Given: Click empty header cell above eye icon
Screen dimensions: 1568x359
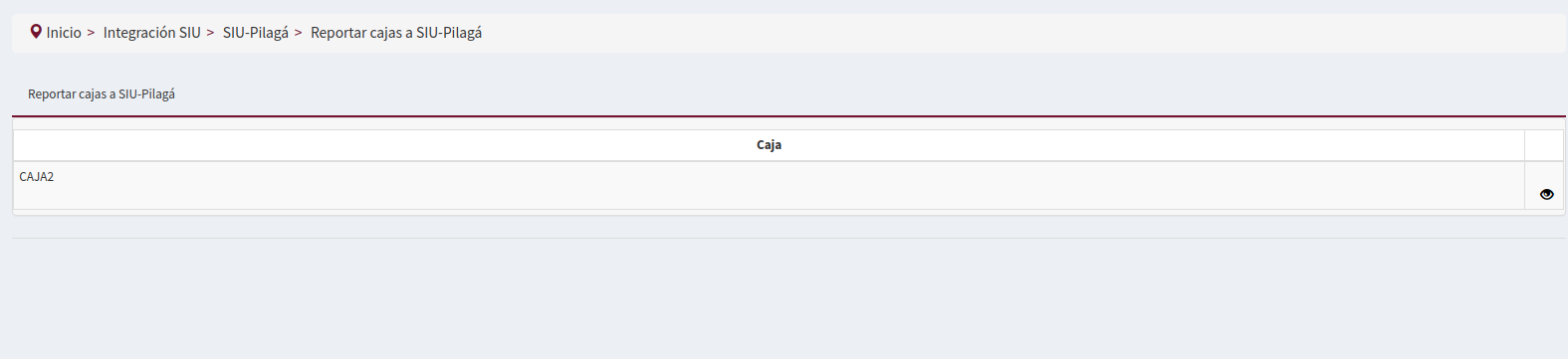Looking at the screenshot, I should 1544,145.
